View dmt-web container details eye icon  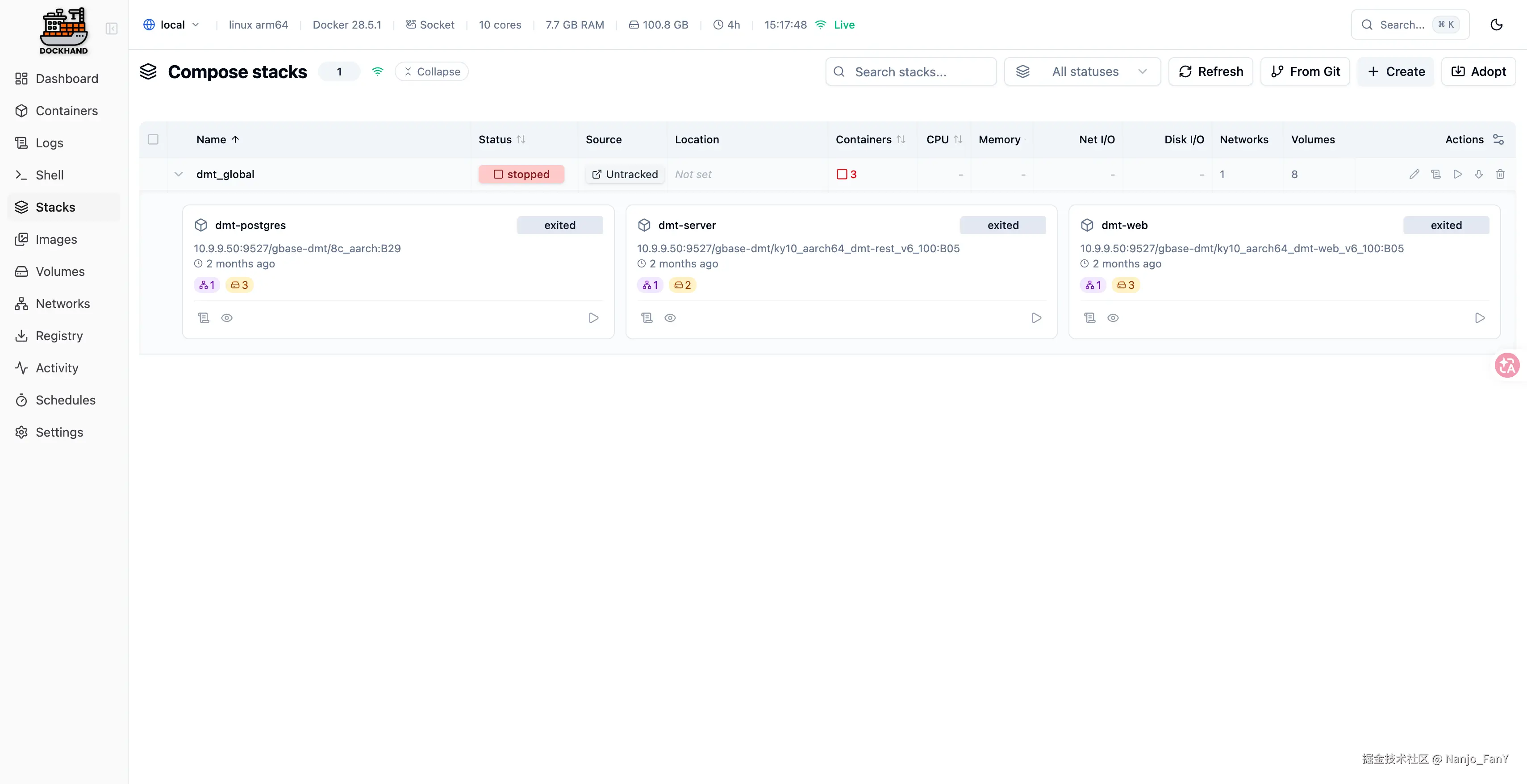pos(1113,318)
